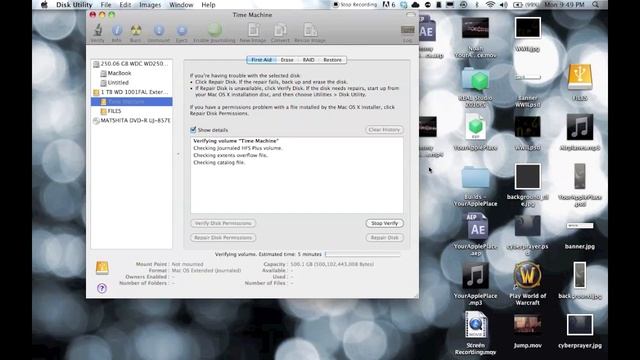640x360 pixels.
Task: Click the Bluetooth menu bar icon
Action: [x=477, y=5]
